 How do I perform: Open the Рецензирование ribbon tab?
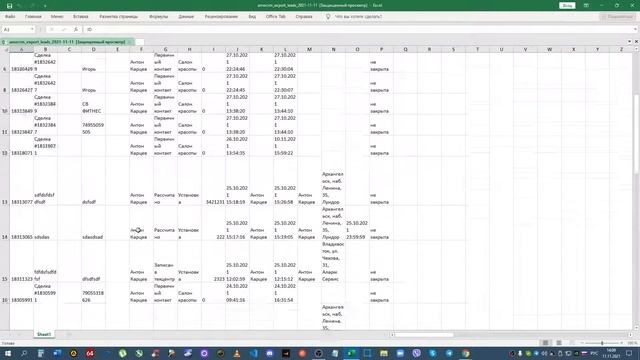221,17
